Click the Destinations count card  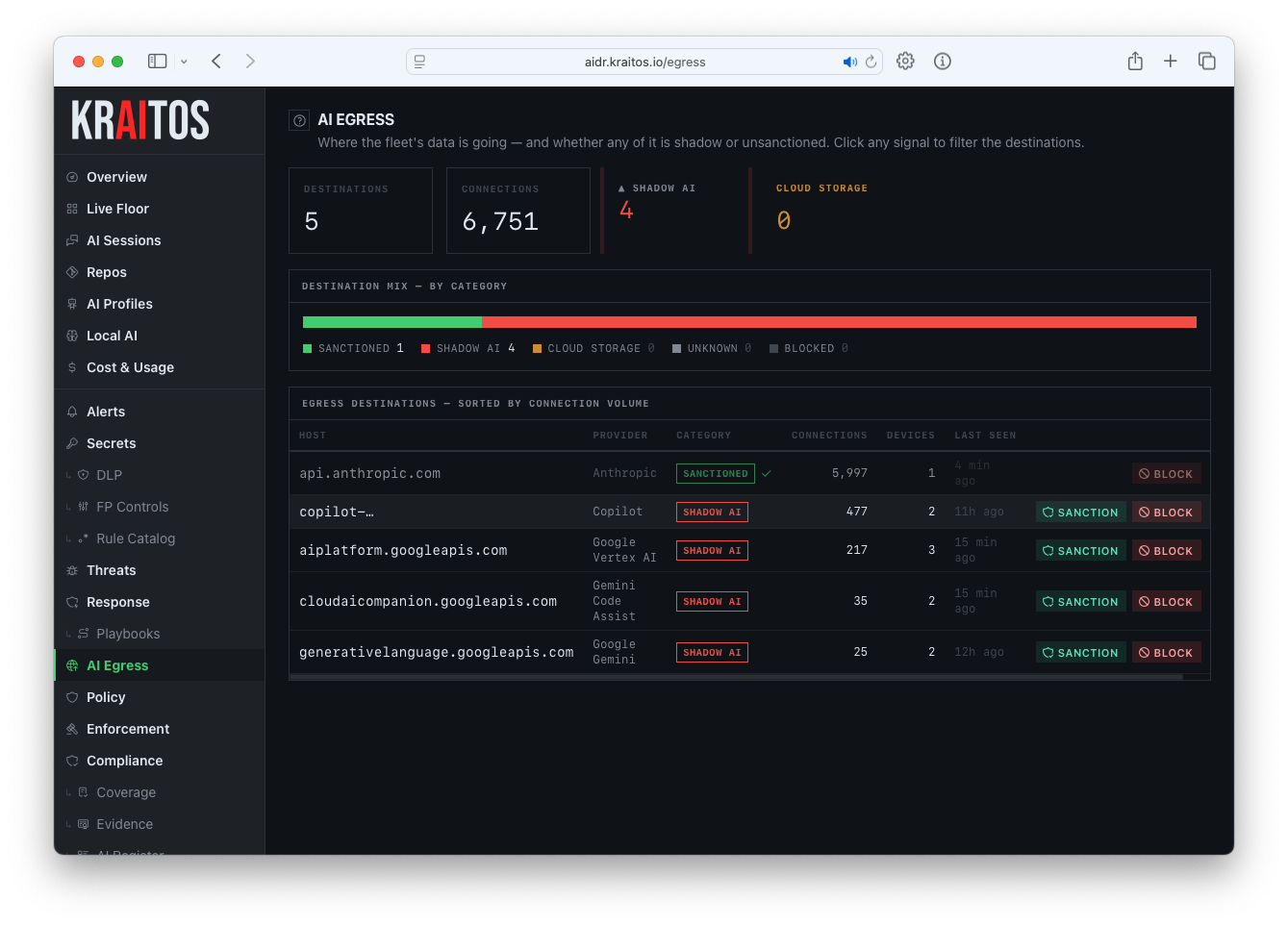pos(361,211)
